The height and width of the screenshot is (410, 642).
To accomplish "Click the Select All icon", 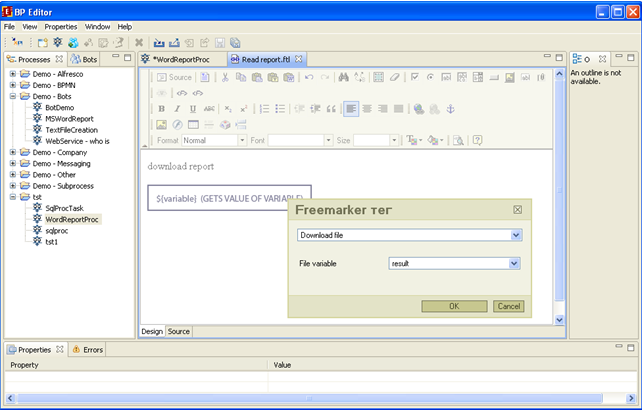I will click(379, 77).
